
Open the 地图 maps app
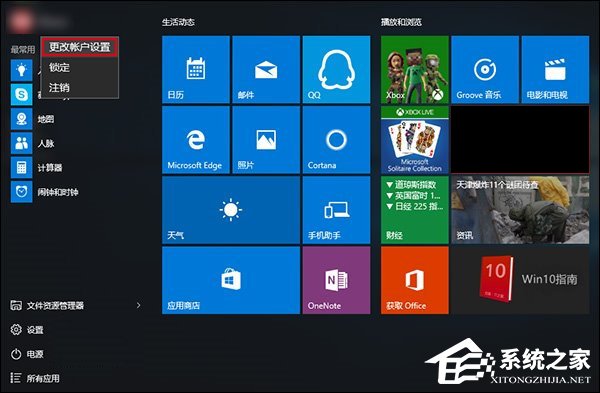33,119
